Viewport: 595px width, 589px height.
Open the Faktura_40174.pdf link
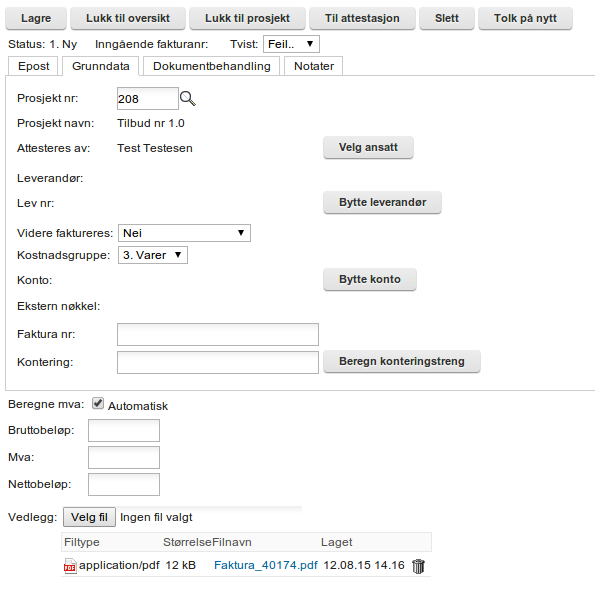click(266, 565)
